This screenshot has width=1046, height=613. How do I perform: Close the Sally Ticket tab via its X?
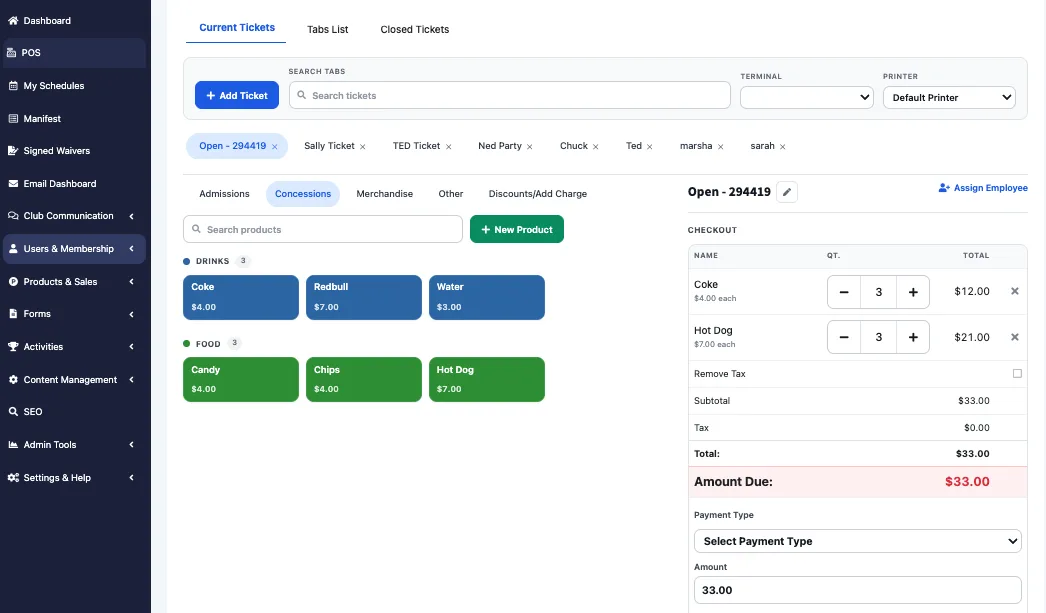[x=363, y=147]
